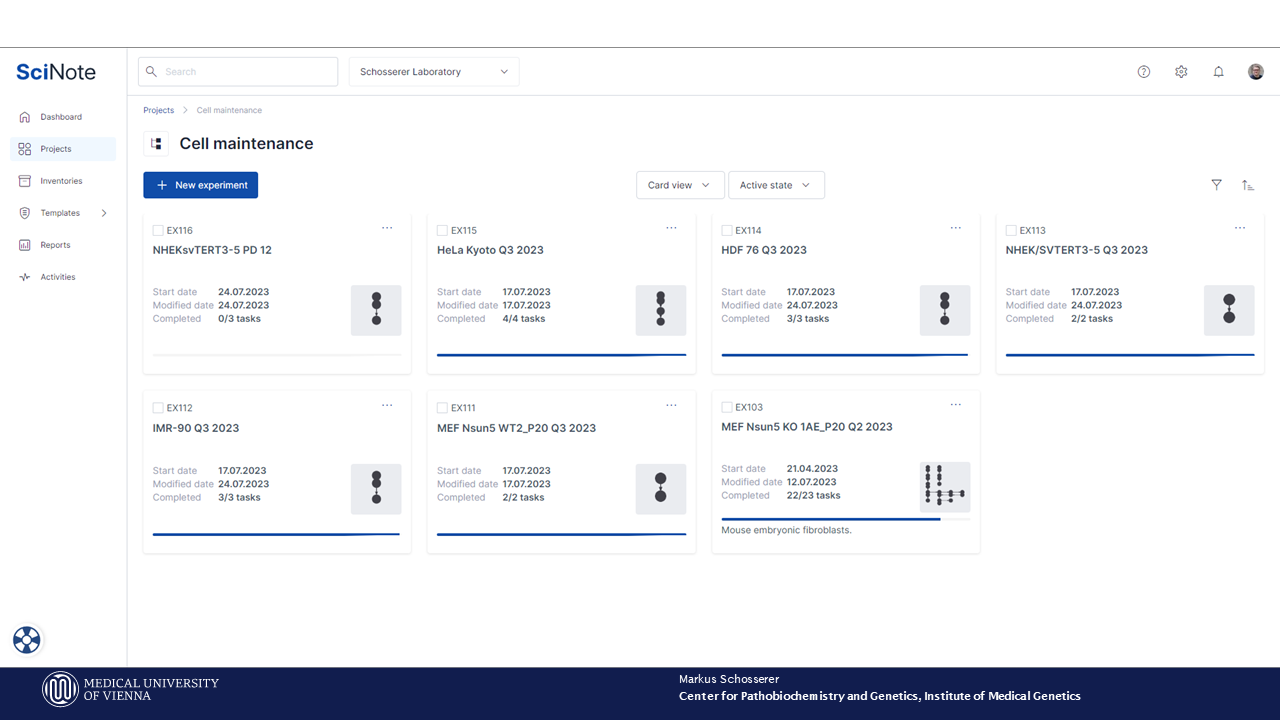Open workflow thumbnail of HeLa Kyoto Q3 2023

[x=661, y=310]
